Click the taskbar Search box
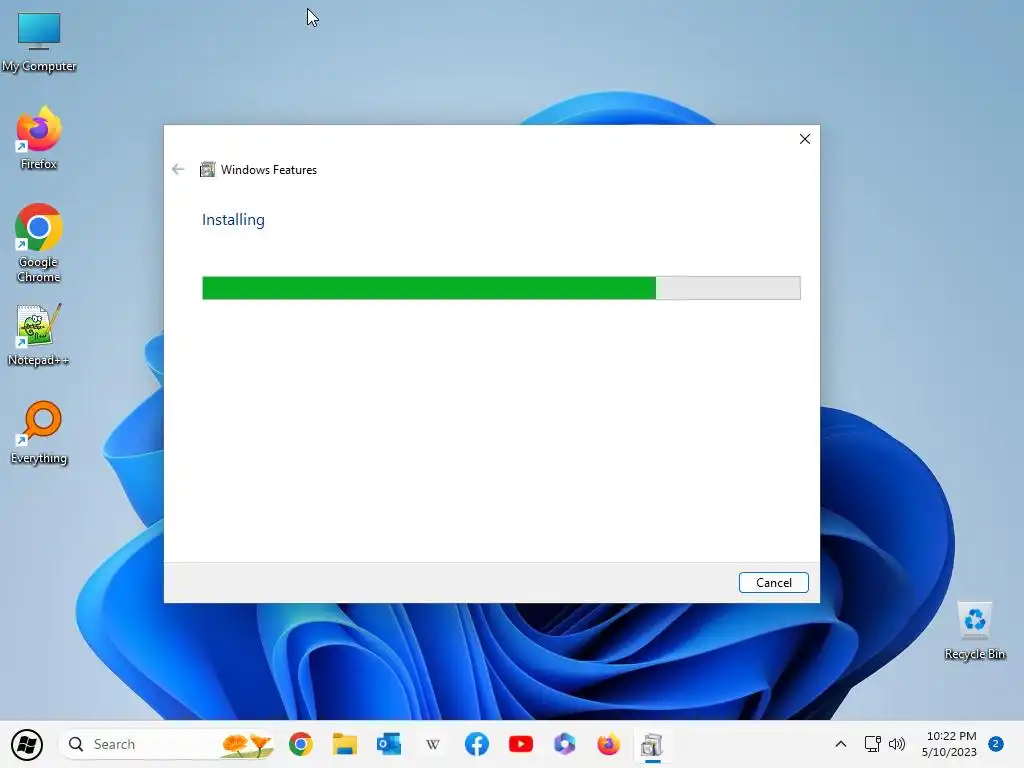Screen dimensions: 1024x768 pos(167,744)
